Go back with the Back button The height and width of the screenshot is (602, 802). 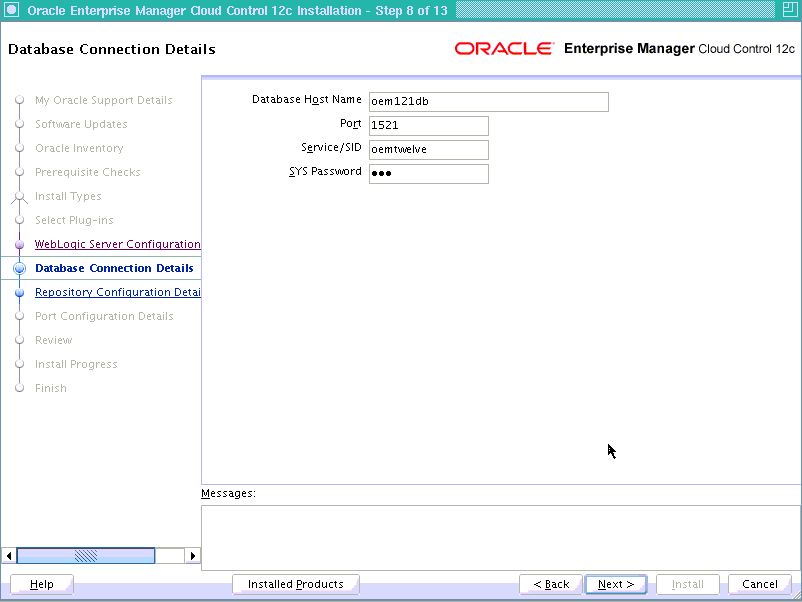click(x=551, y=584)
